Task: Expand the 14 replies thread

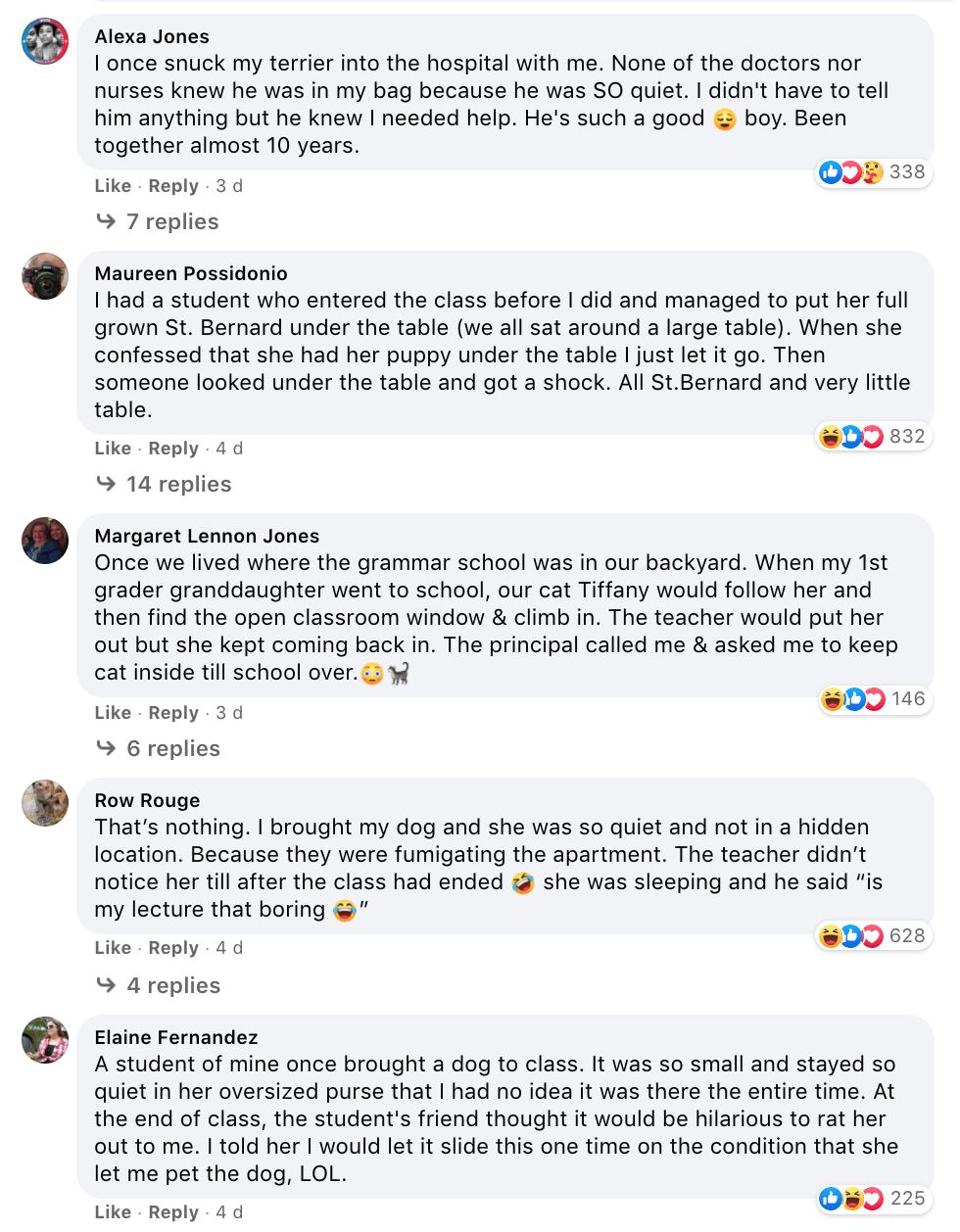Action: pyautogui.click(x=178, y=485)
